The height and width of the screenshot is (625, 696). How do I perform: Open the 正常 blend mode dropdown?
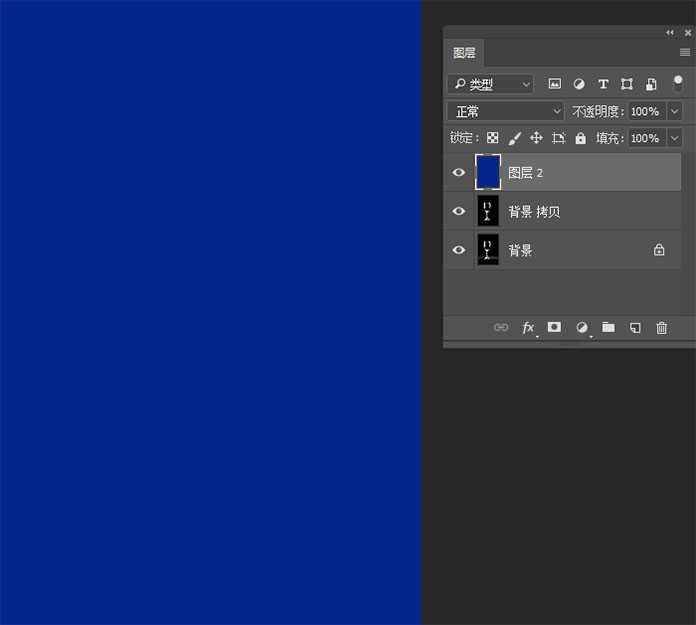tap(506, 112)
